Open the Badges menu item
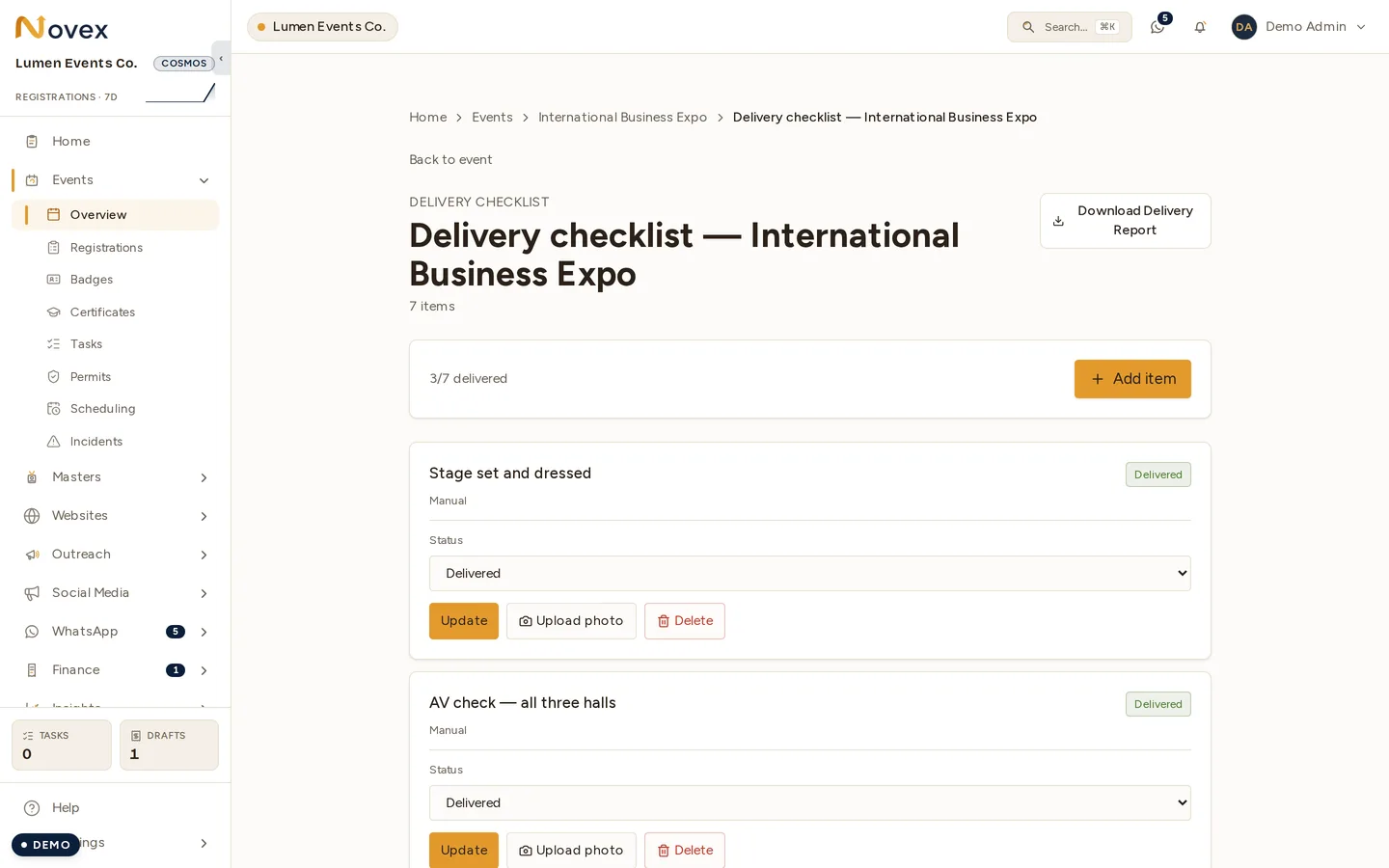 115,280
